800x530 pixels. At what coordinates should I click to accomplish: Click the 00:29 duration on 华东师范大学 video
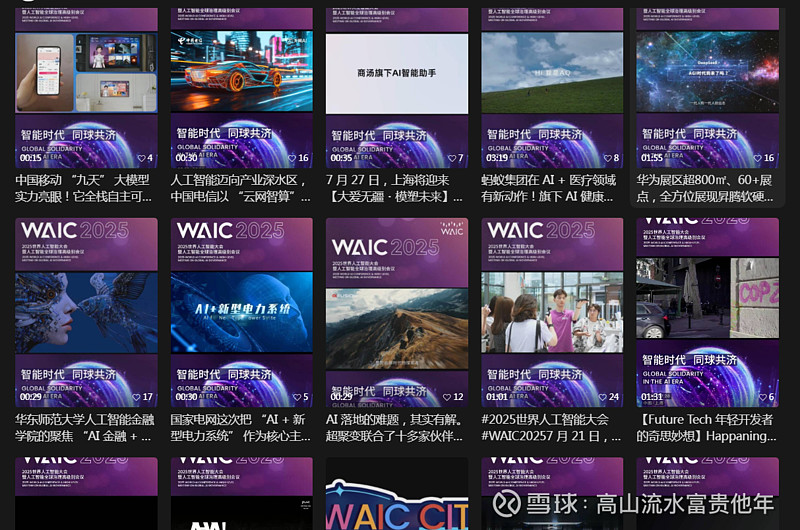[31, 397]
